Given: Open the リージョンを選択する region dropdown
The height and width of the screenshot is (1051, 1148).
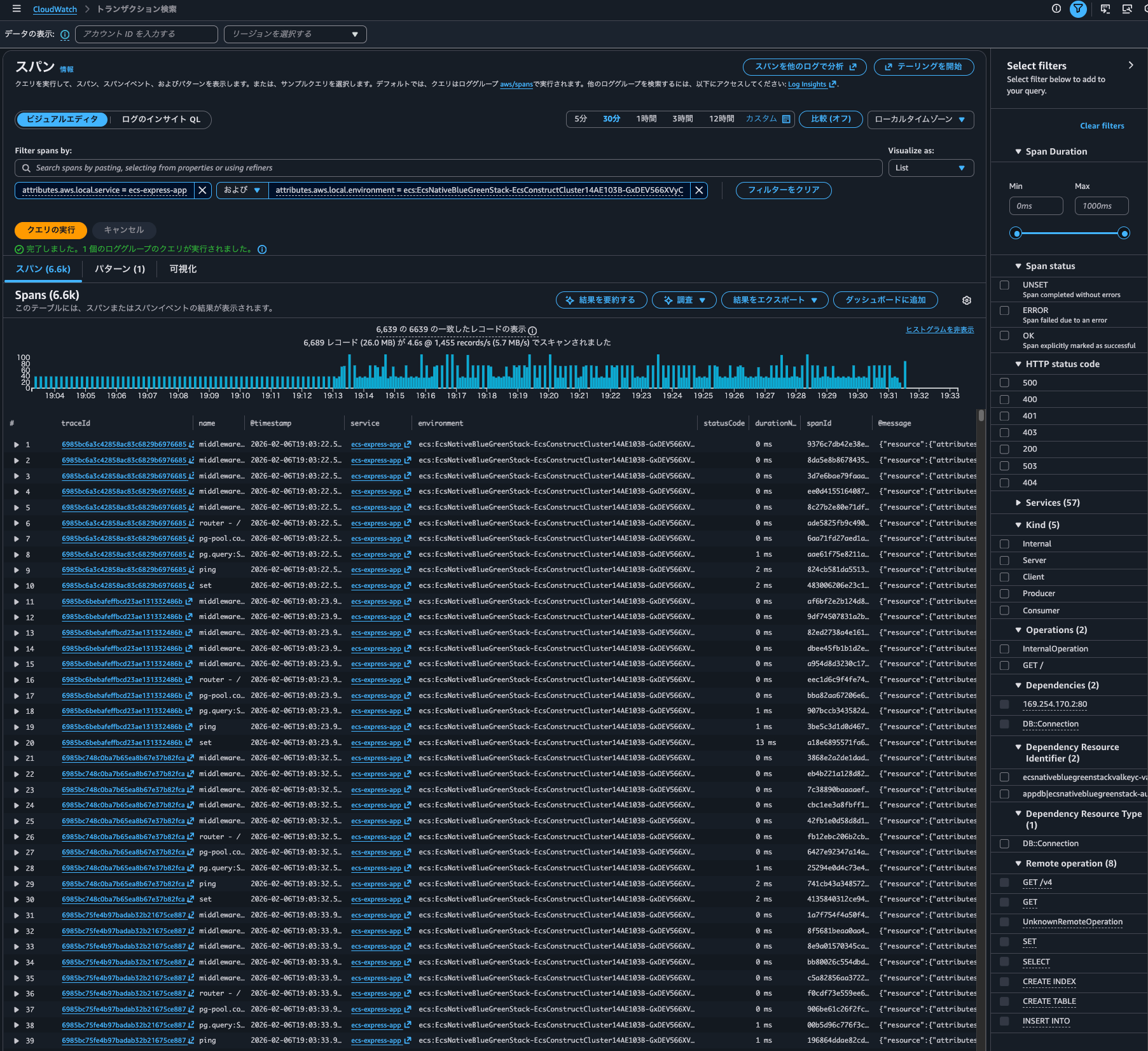Looking at the screenshot, I should click(x=295, y=34).
